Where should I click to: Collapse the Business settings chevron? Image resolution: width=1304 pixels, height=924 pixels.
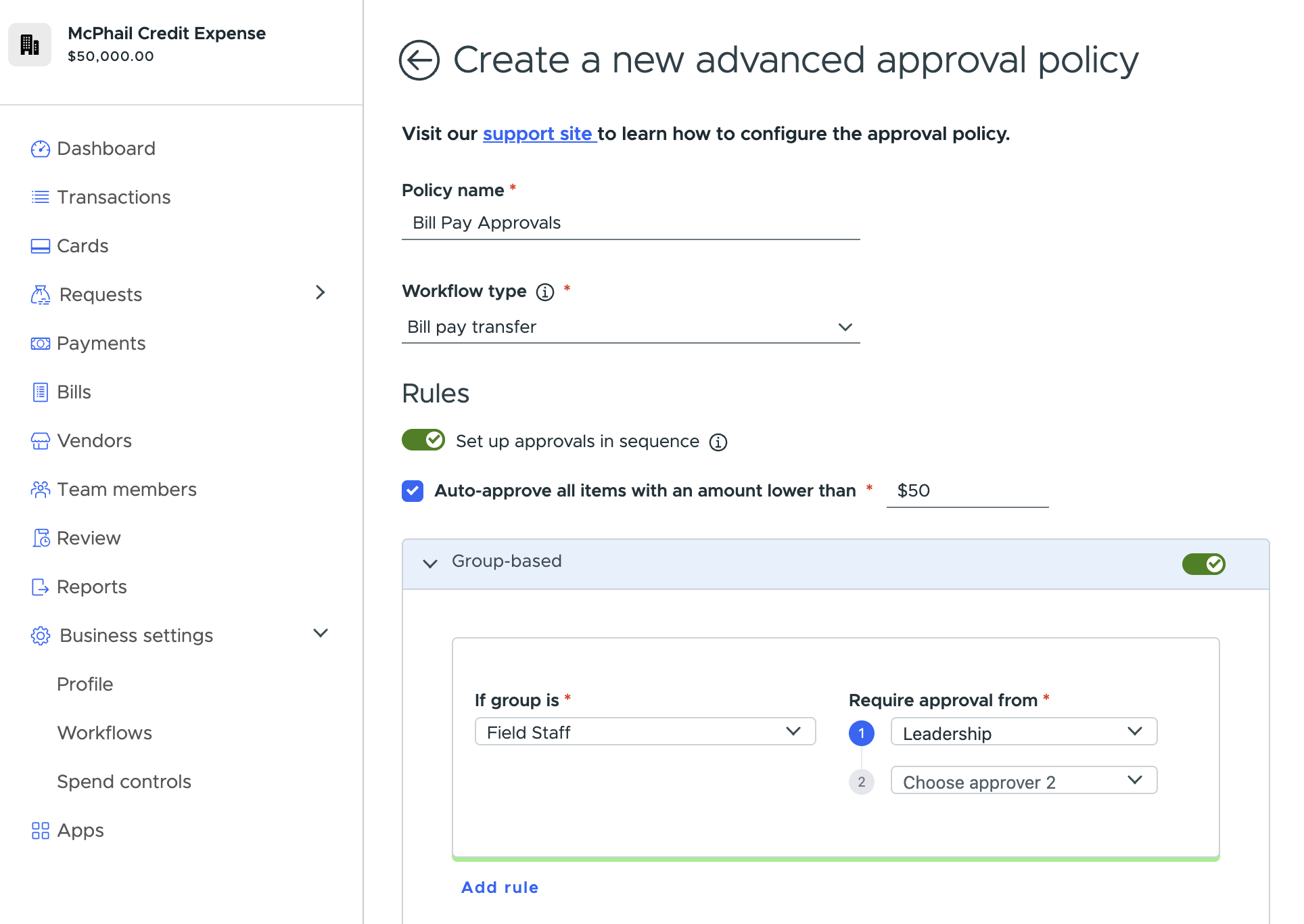coord(321,634)
